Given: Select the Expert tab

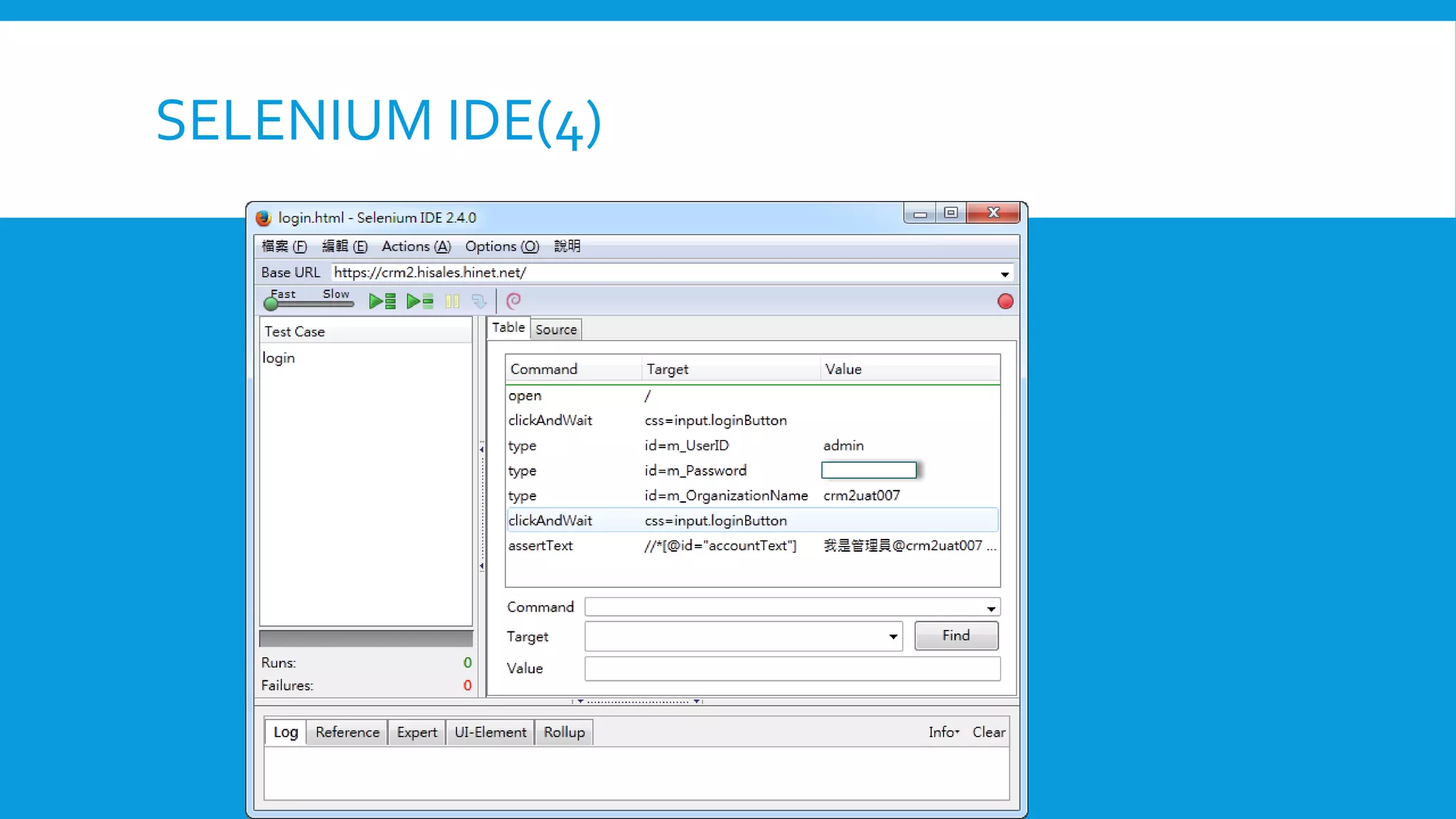Looking at the screenshot, I should click(417, 732).
